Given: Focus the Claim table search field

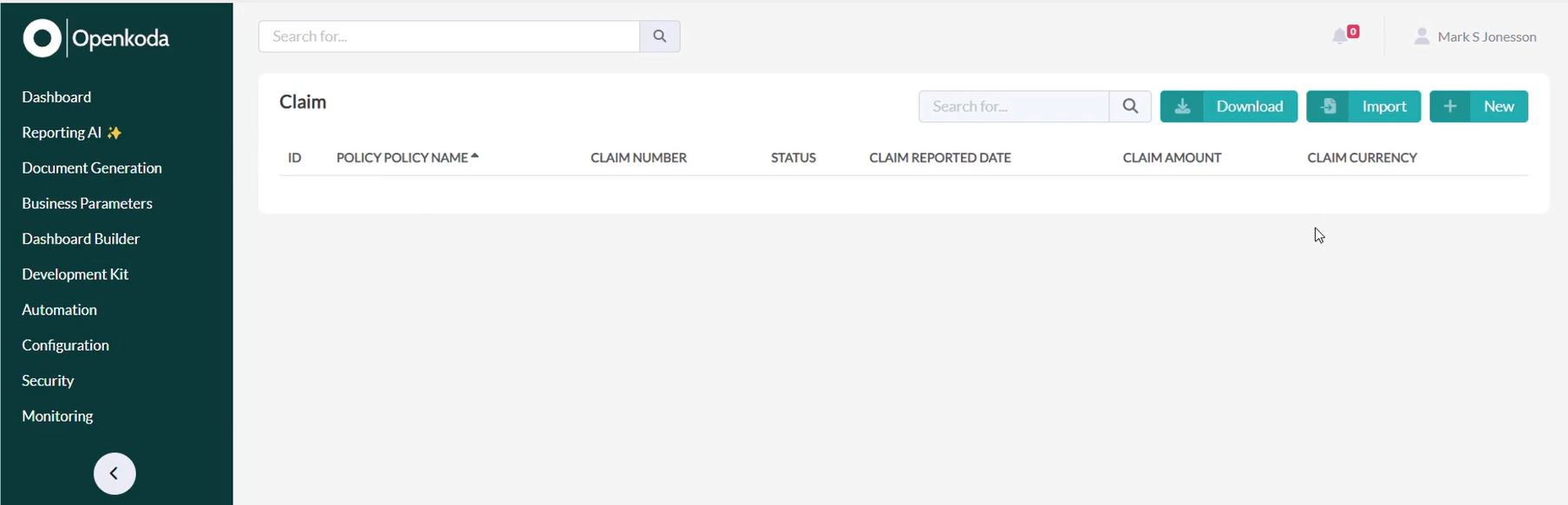Looking at the screenshot, I should coord(1014,106).
